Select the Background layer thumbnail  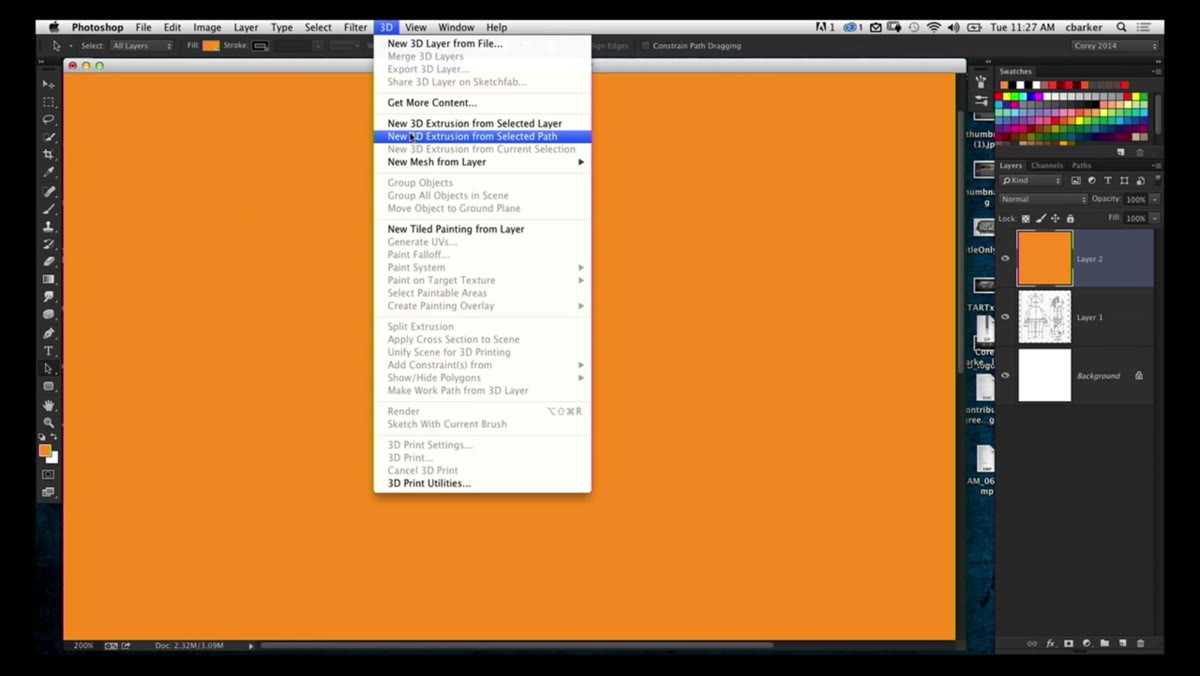(x=1045, y=376)
